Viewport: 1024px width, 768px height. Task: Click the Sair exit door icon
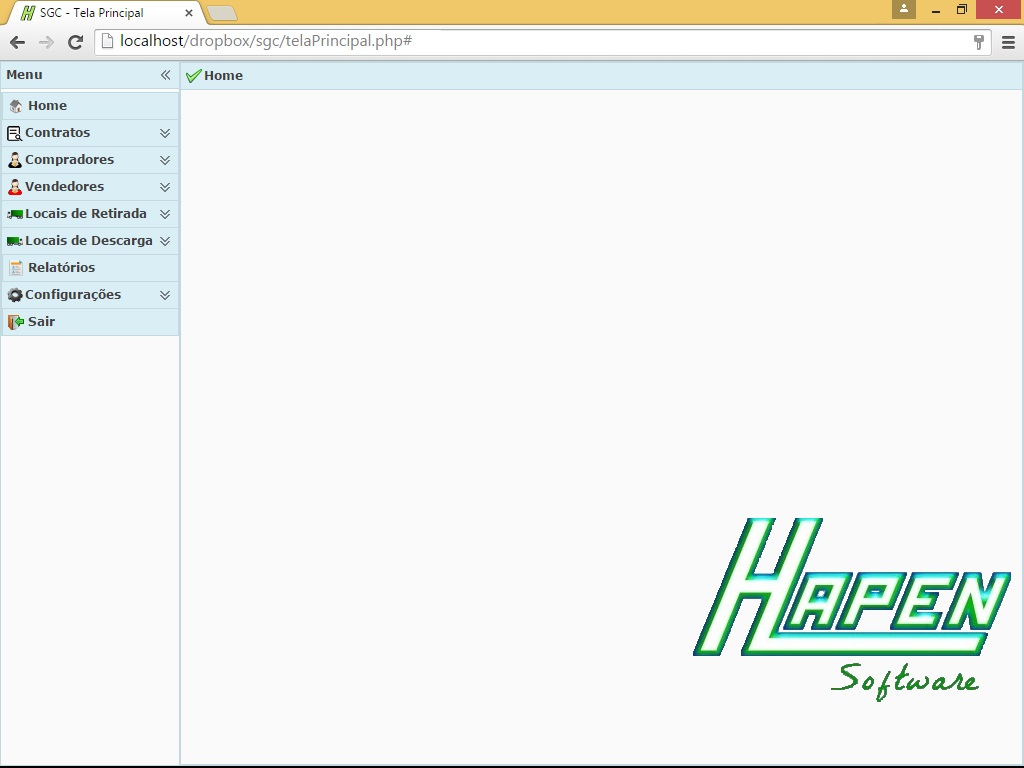[x=16, y=322]
